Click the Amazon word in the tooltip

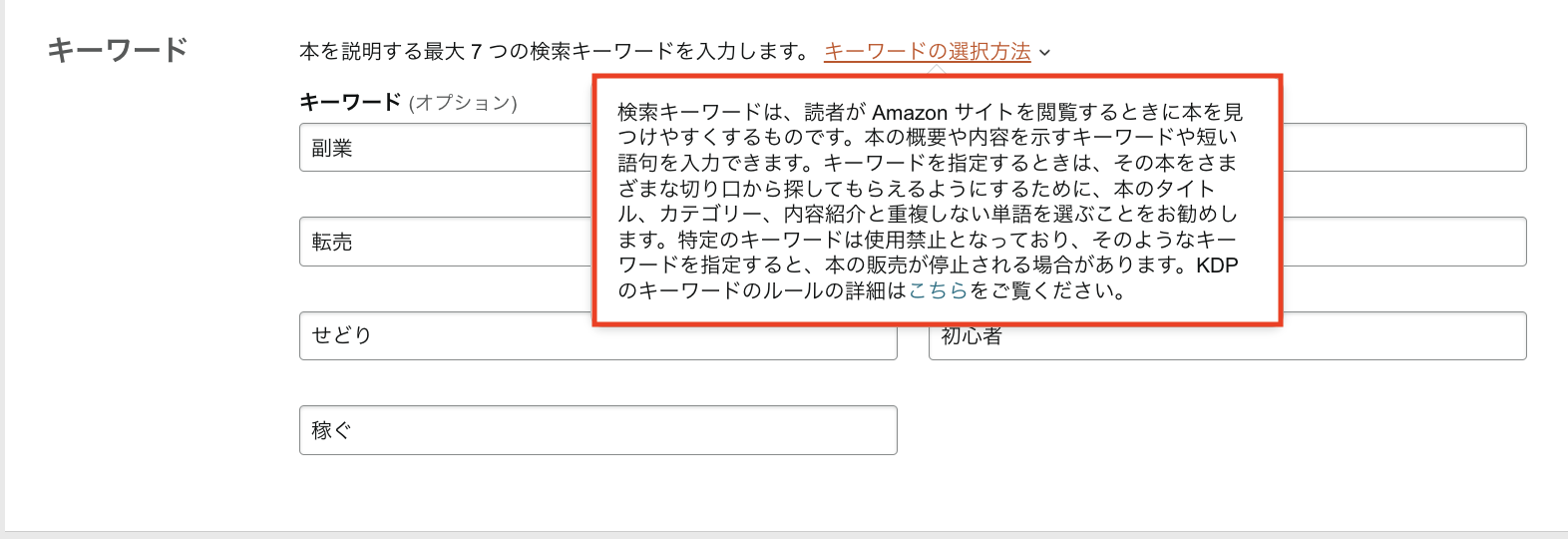(x=910, y=113)
